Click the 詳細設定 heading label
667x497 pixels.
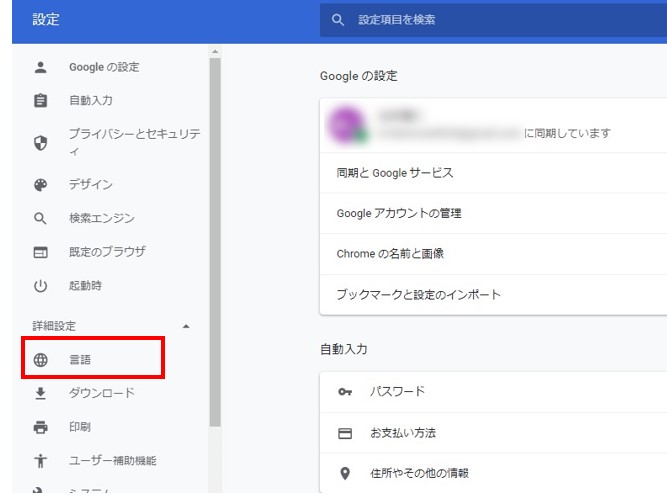[54, 326]
